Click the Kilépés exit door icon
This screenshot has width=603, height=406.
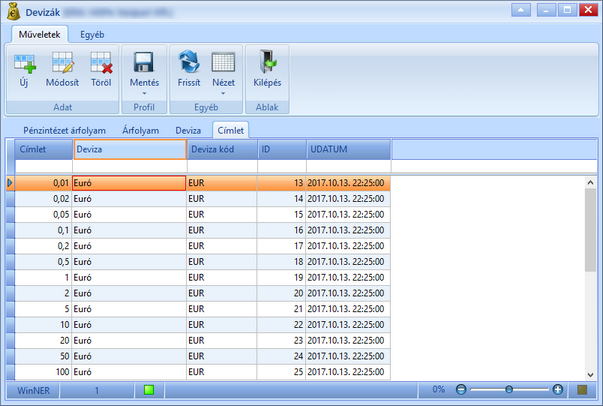pyautogui.click(x=267, y=62)
